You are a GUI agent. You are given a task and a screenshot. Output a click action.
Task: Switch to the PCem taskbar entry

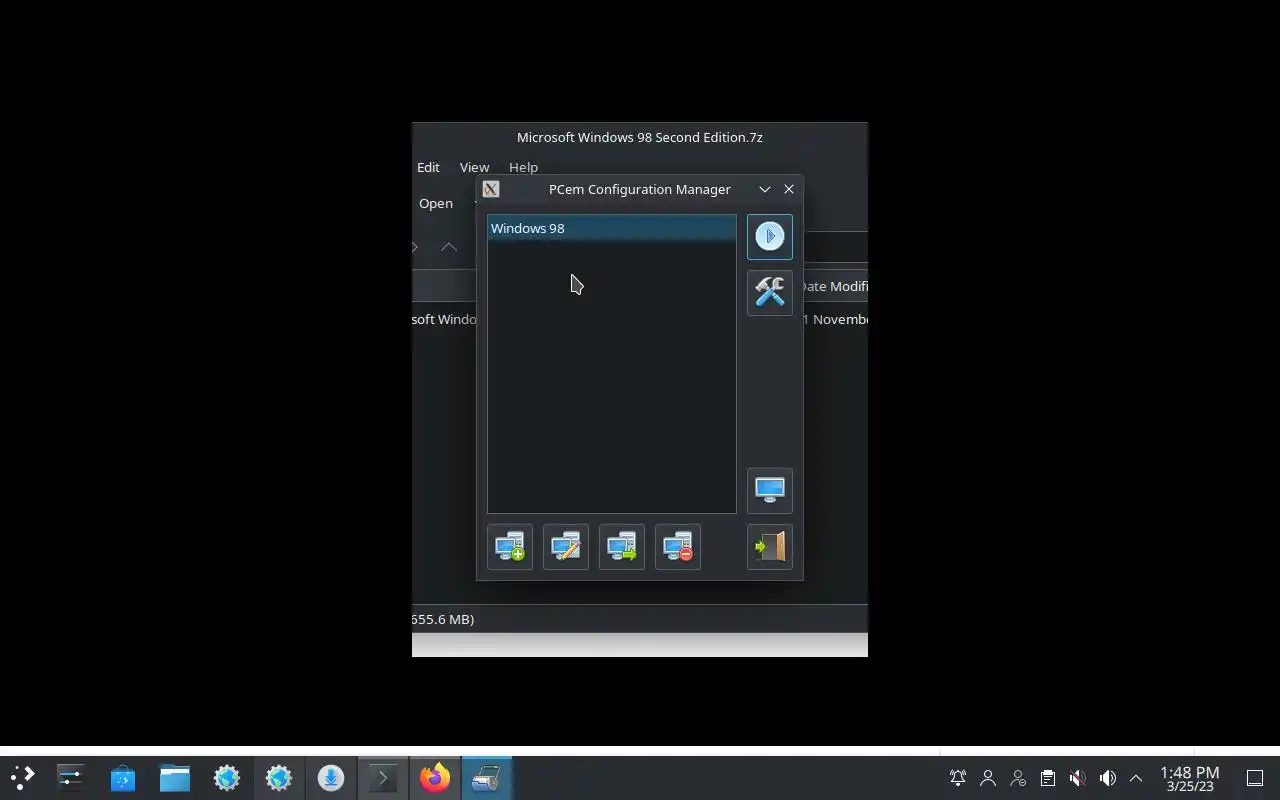(x=487, y=778)
